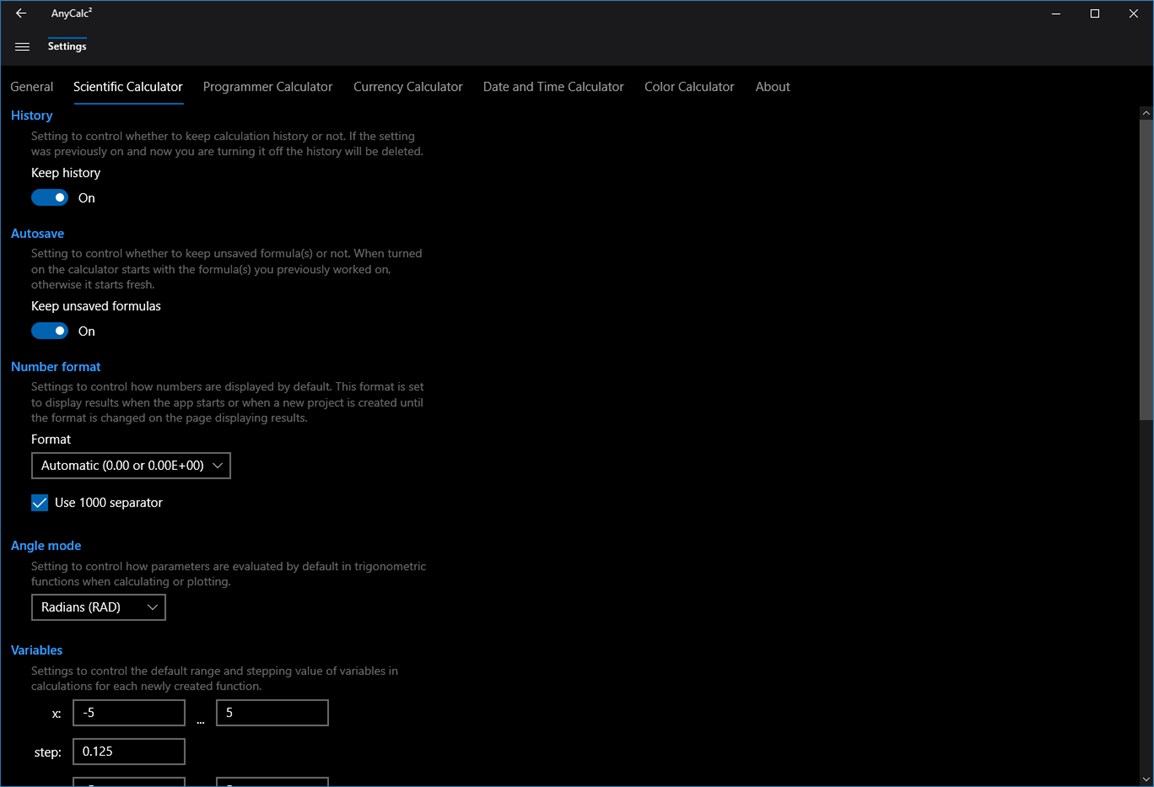Open the number Format dropdown

coord(131,465)
